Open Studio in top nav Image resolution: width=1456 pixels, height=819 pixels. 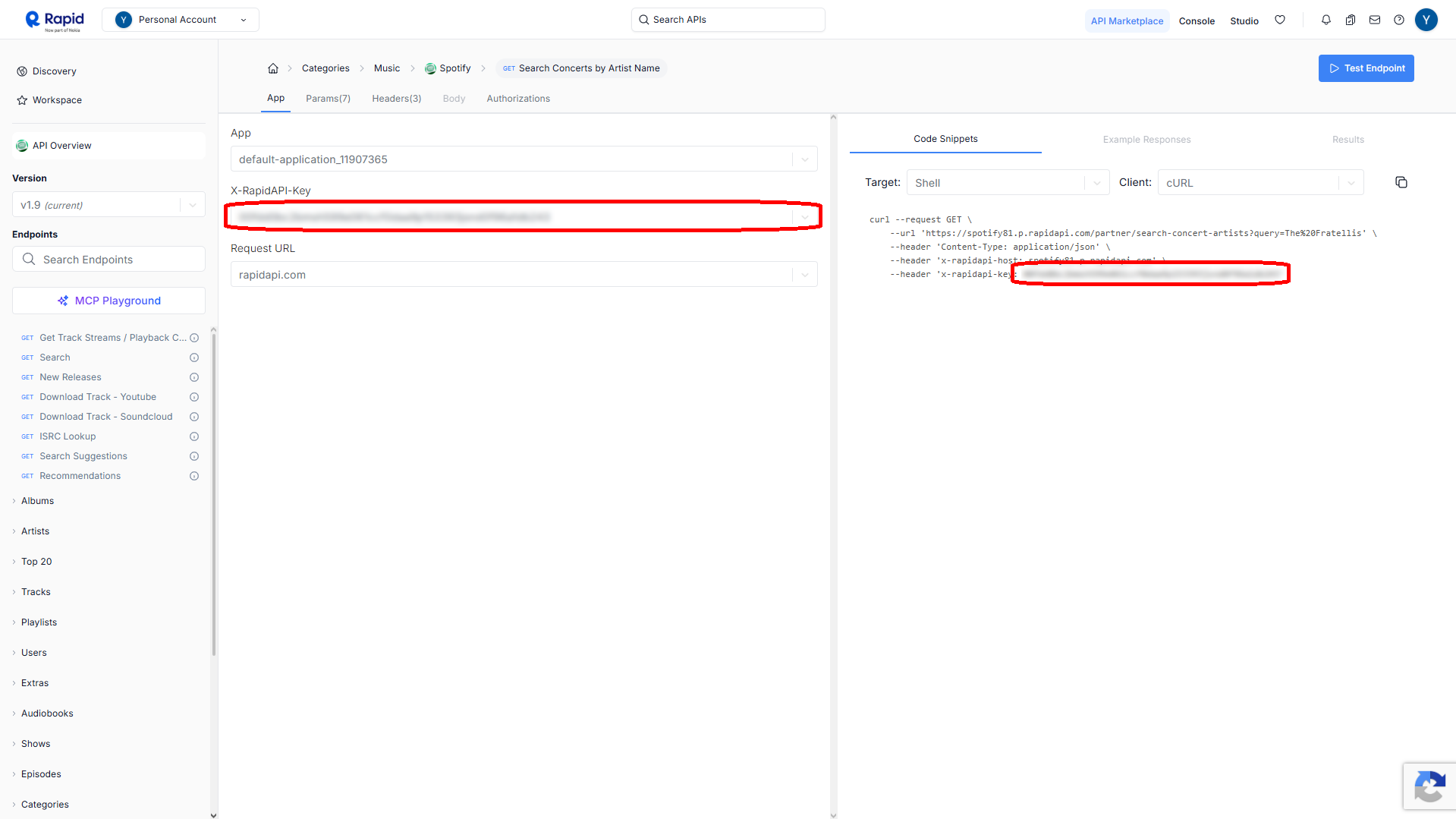(1244, 20)
